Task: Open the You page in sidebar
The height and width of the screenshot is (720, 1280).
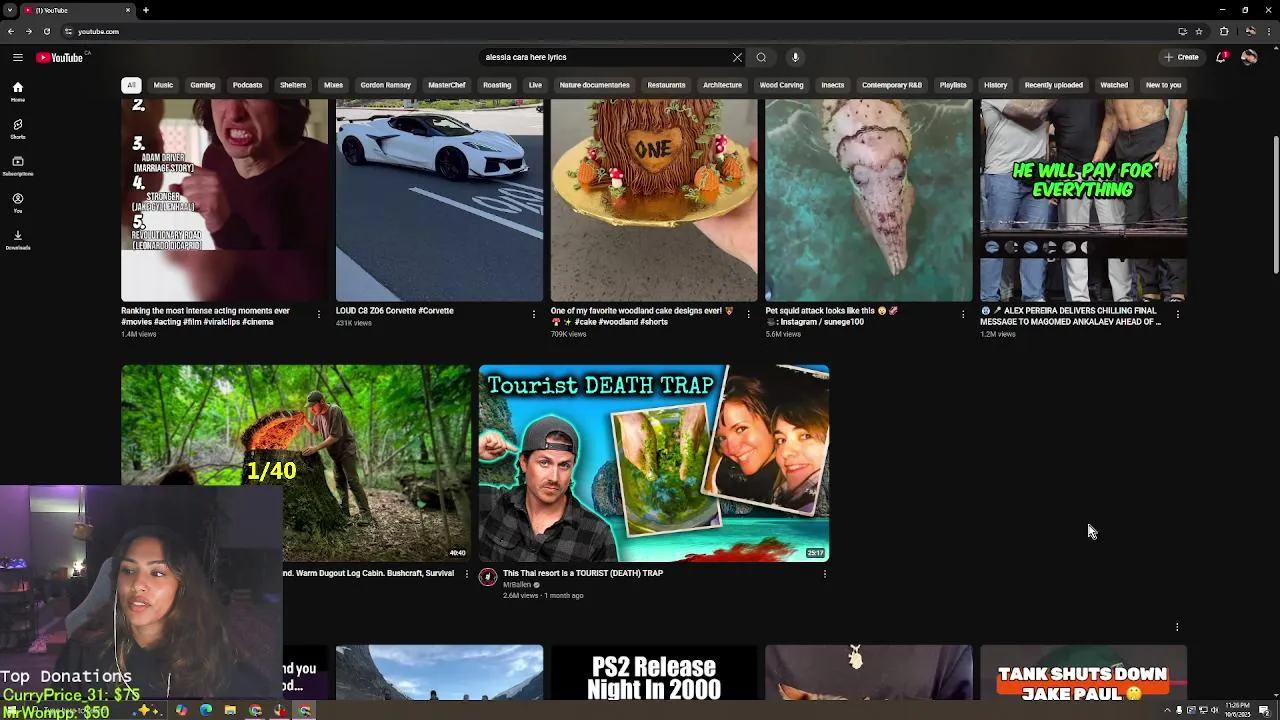Action: click(17, 203)
